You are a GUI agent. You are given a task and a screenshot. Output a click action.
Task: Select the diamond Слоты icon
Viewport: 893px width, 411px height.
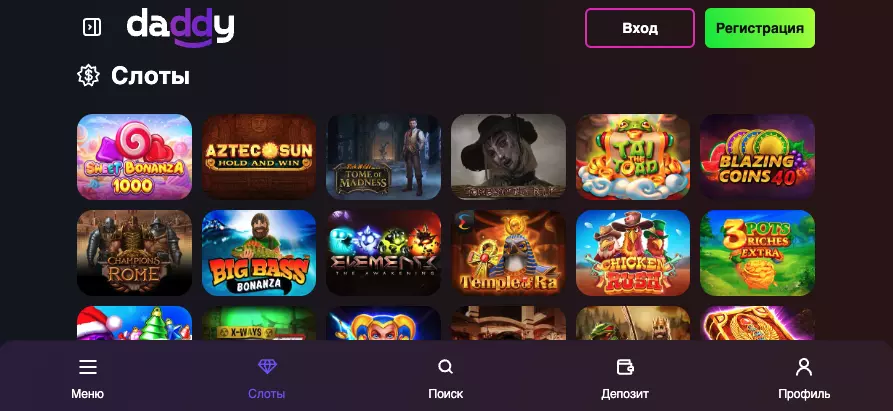coord(267,366)
